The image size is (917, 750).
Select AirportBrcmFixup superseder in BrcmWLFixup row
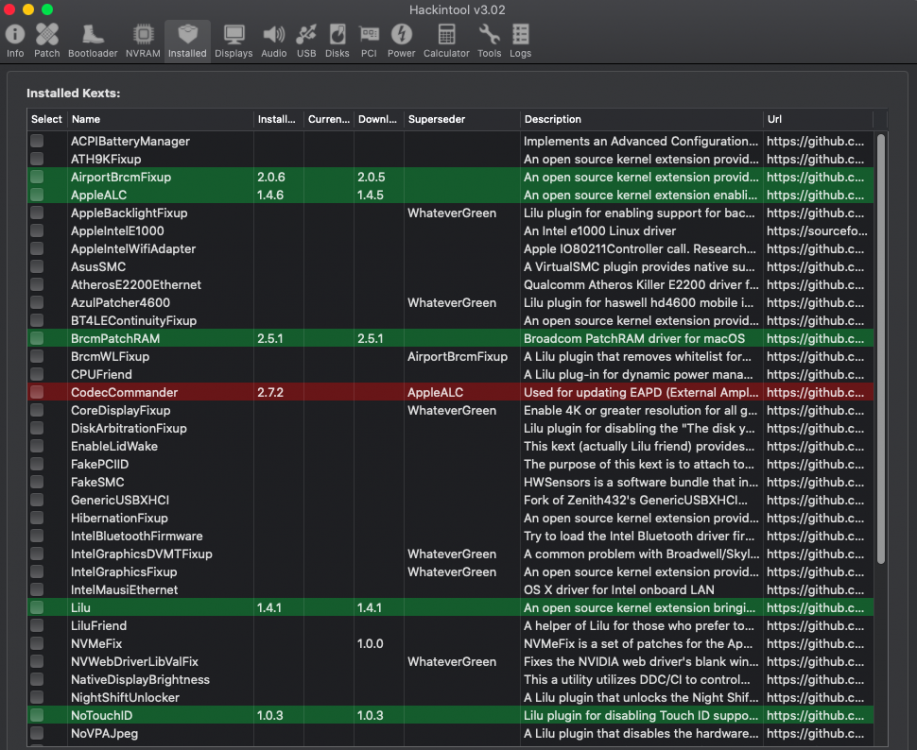pos(457,356)
